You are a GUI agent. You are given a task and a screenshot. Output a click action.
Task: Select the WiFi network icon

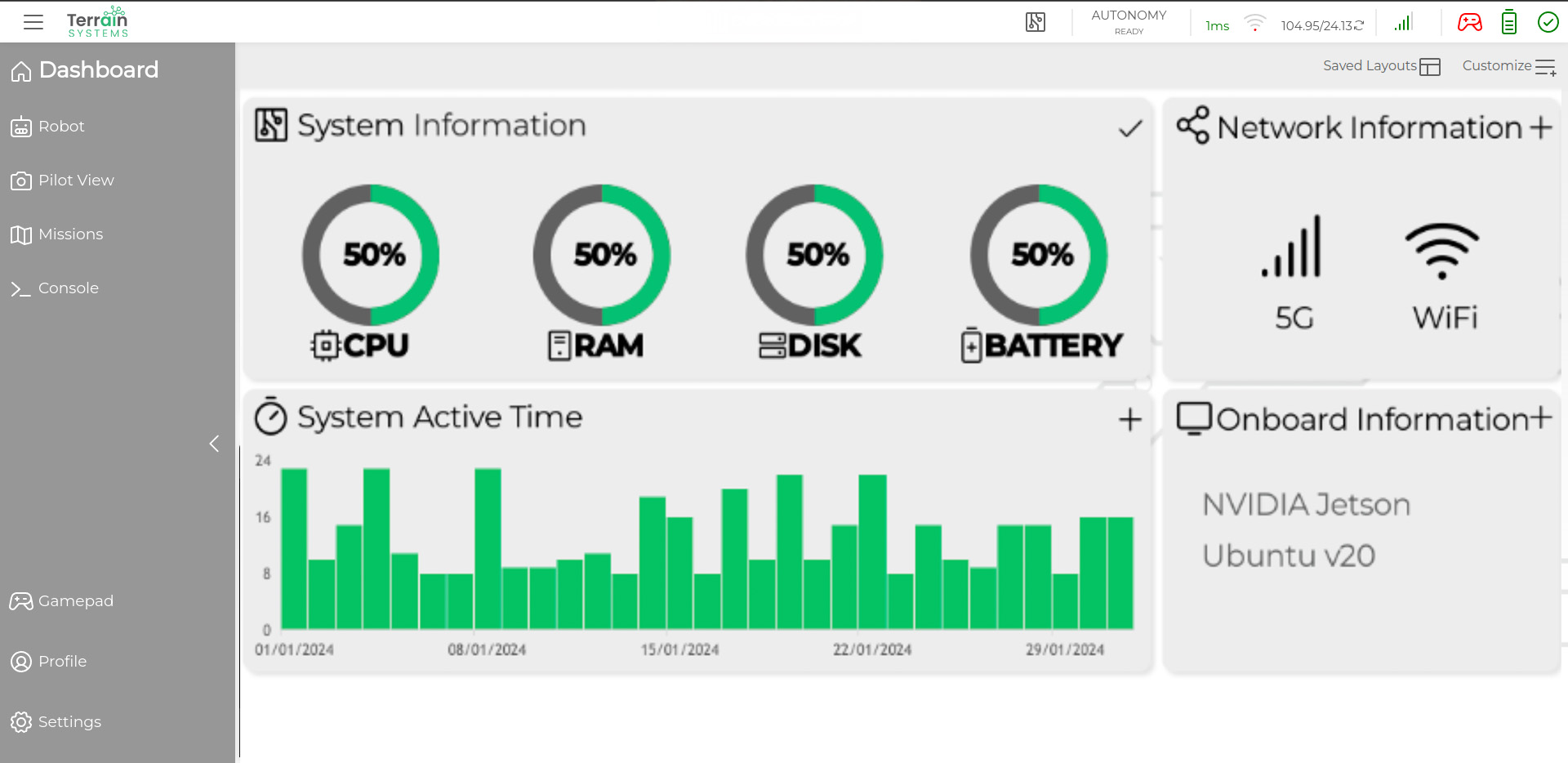pos(1441,251)
